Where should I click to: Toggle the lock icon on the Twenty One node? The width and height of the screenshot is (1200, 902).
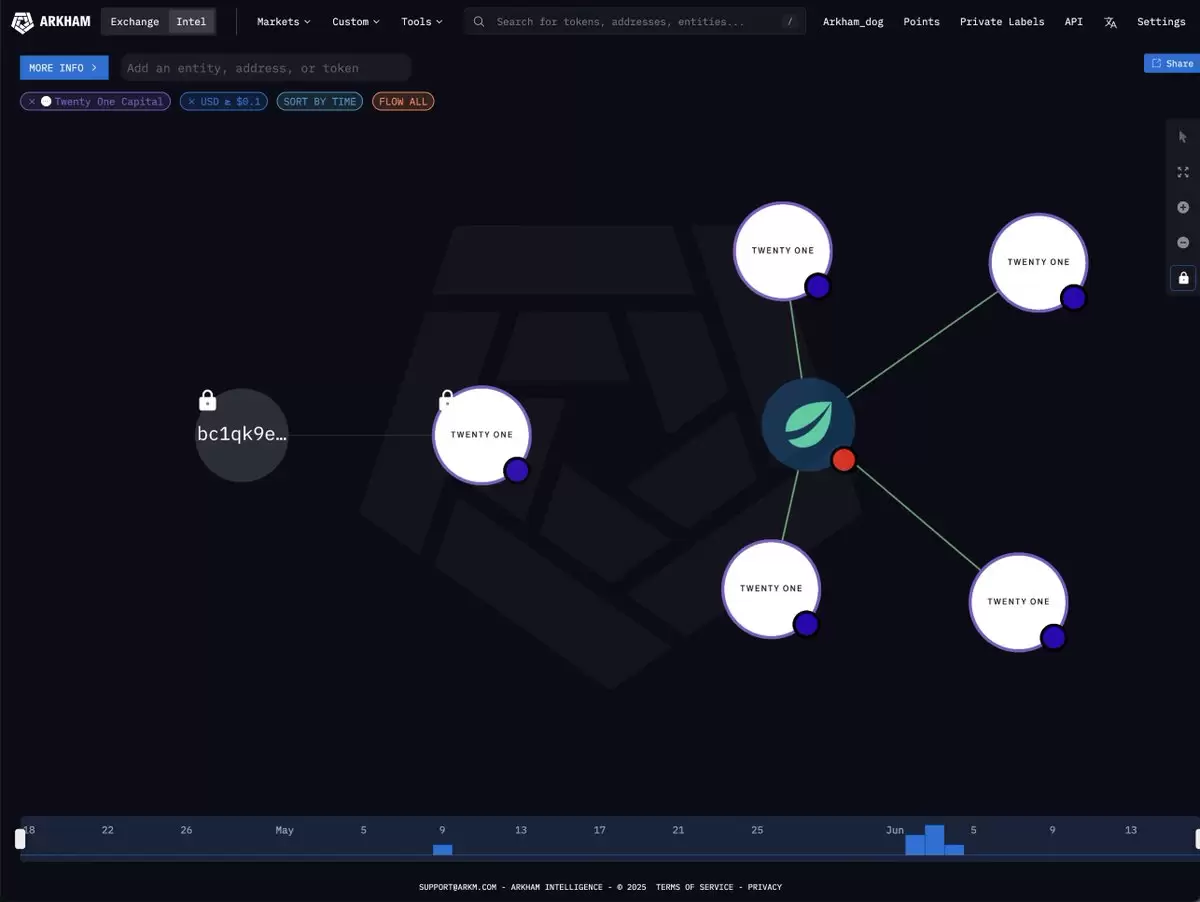(x=447, y=401)
